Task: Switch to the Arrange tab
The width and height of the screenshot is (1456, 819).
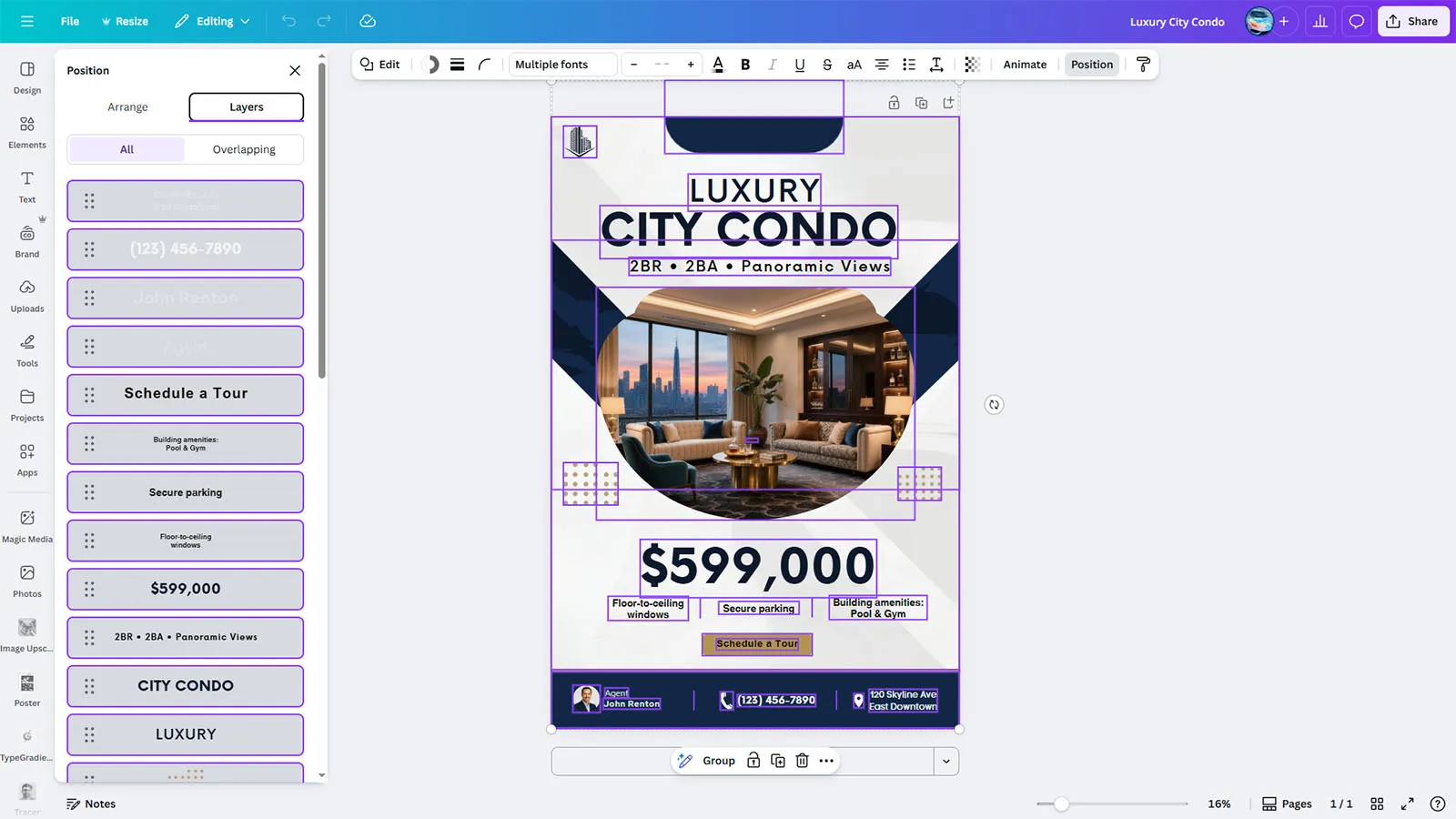Action: point(127,106)
